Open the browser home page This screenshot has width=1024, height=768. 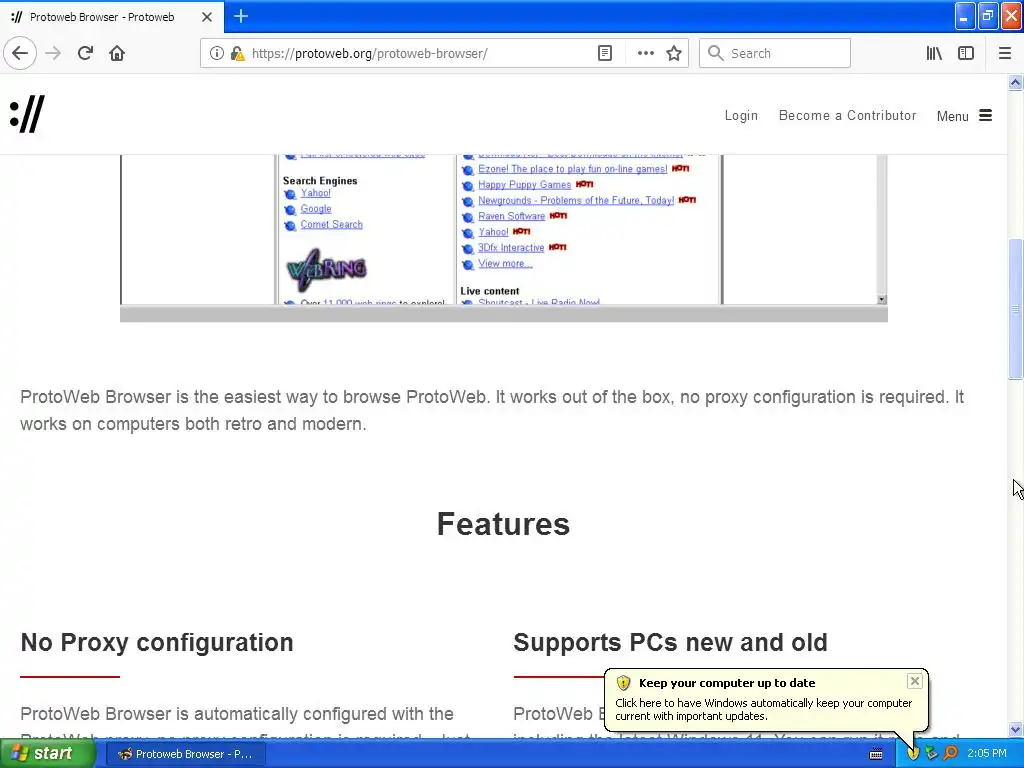coord(117,53)
